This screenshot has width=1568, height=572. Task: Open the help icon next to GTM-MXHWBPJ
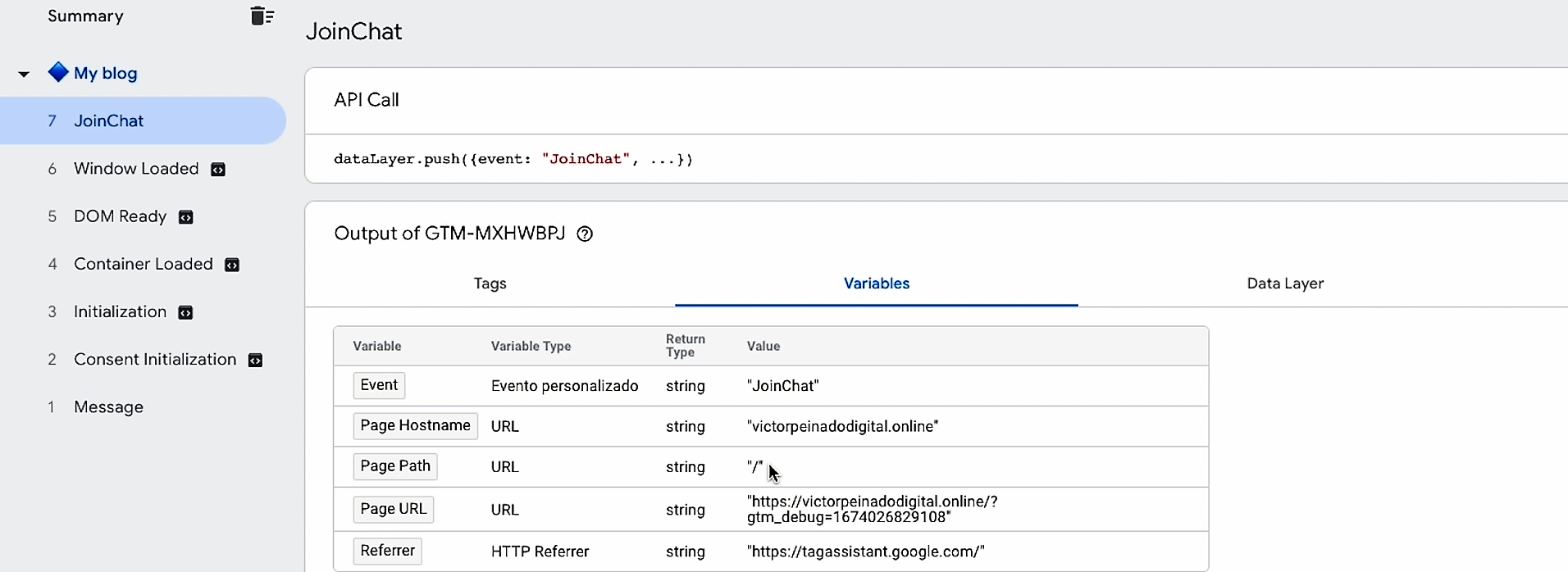(x=585, y=234)
